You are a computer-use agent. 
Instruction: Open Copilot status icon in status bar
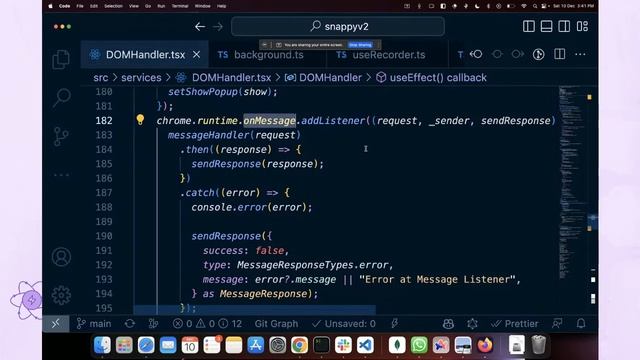(448, 324)
